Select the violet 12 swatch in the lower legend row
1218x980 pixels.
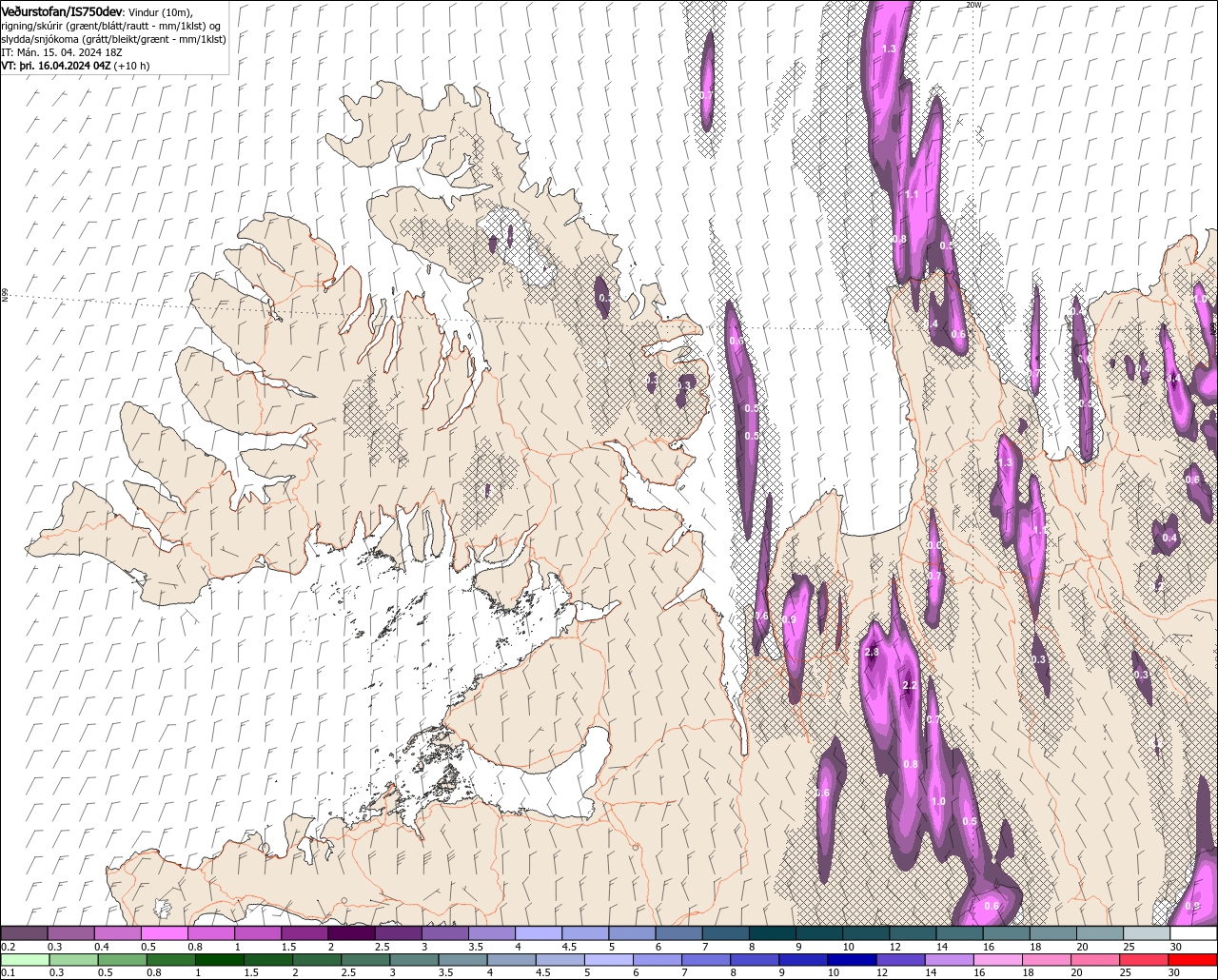coord(898,959)
